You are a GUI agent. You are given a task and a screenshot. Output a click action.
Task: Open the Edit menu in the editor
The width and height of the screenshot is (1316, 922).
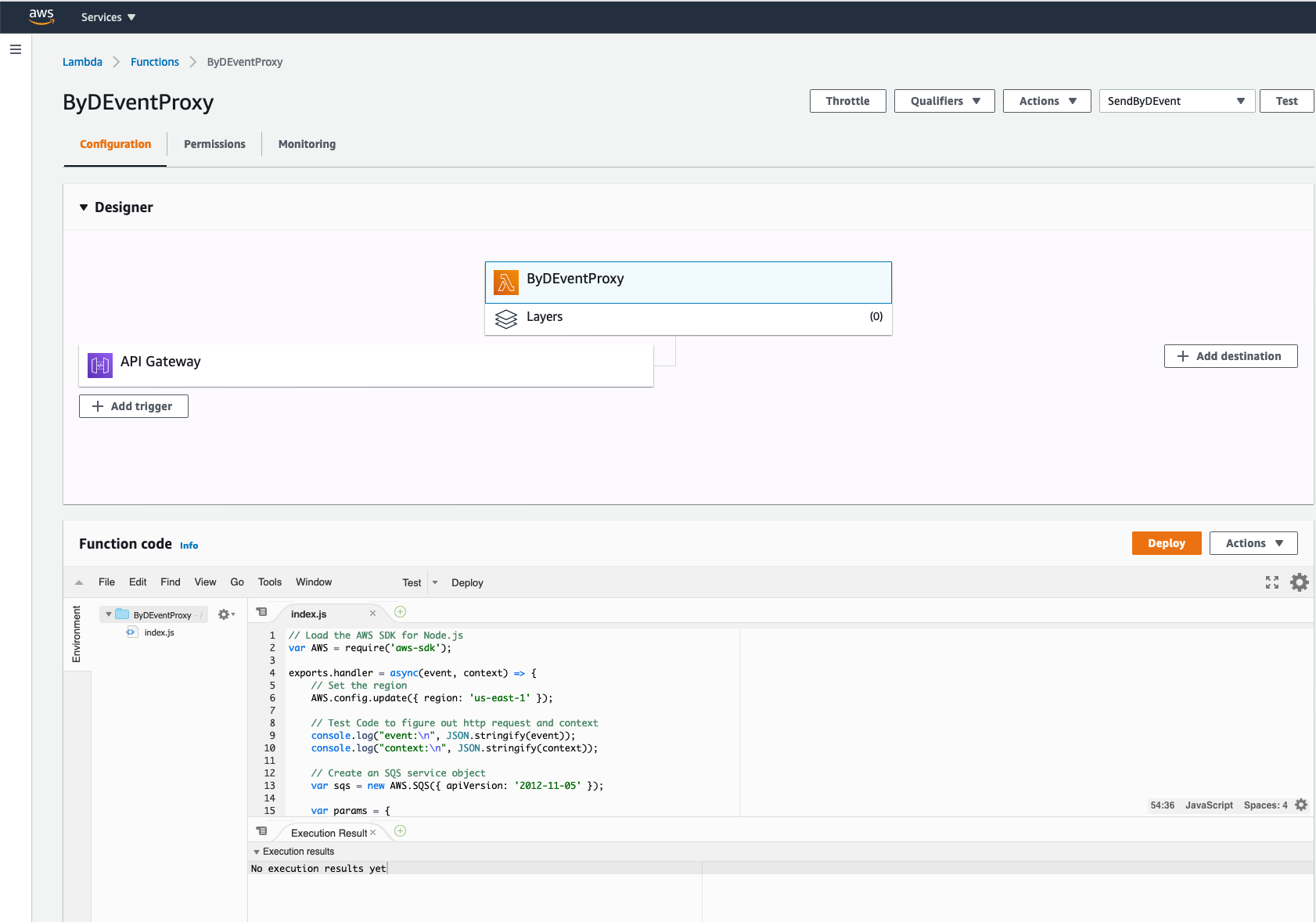click(138, 582)
